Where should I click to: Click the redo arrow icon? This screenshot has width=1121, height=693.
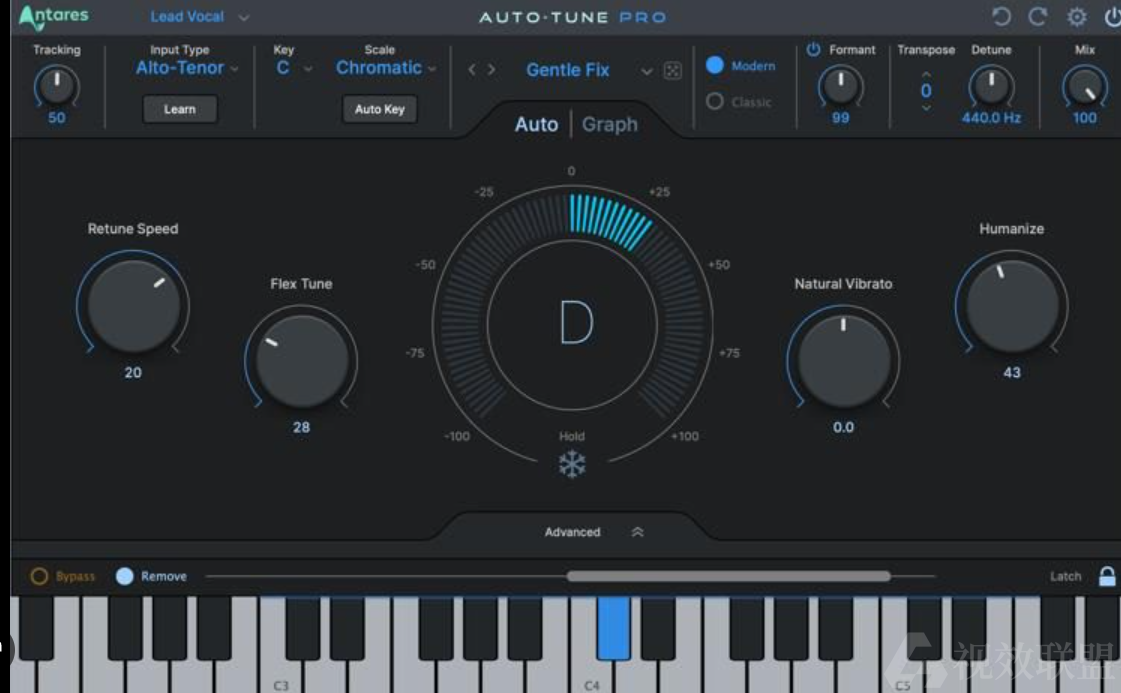[x=1038, y=16]
